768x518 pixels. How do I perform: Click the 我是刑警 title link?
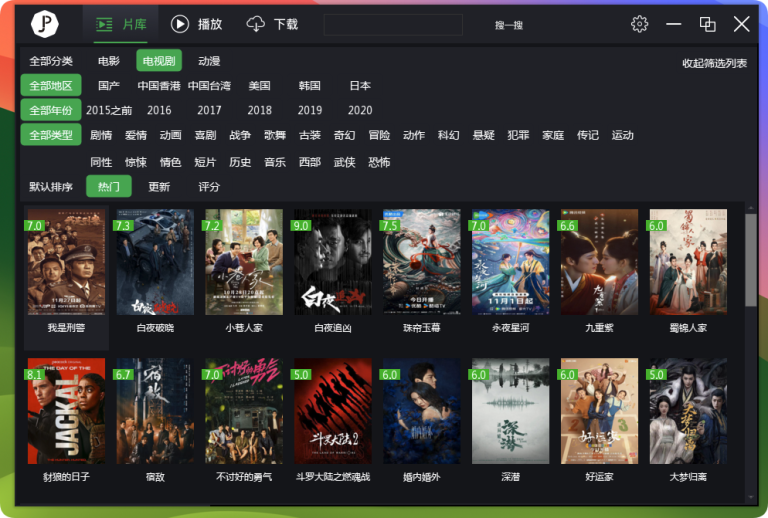pos(65,328)
